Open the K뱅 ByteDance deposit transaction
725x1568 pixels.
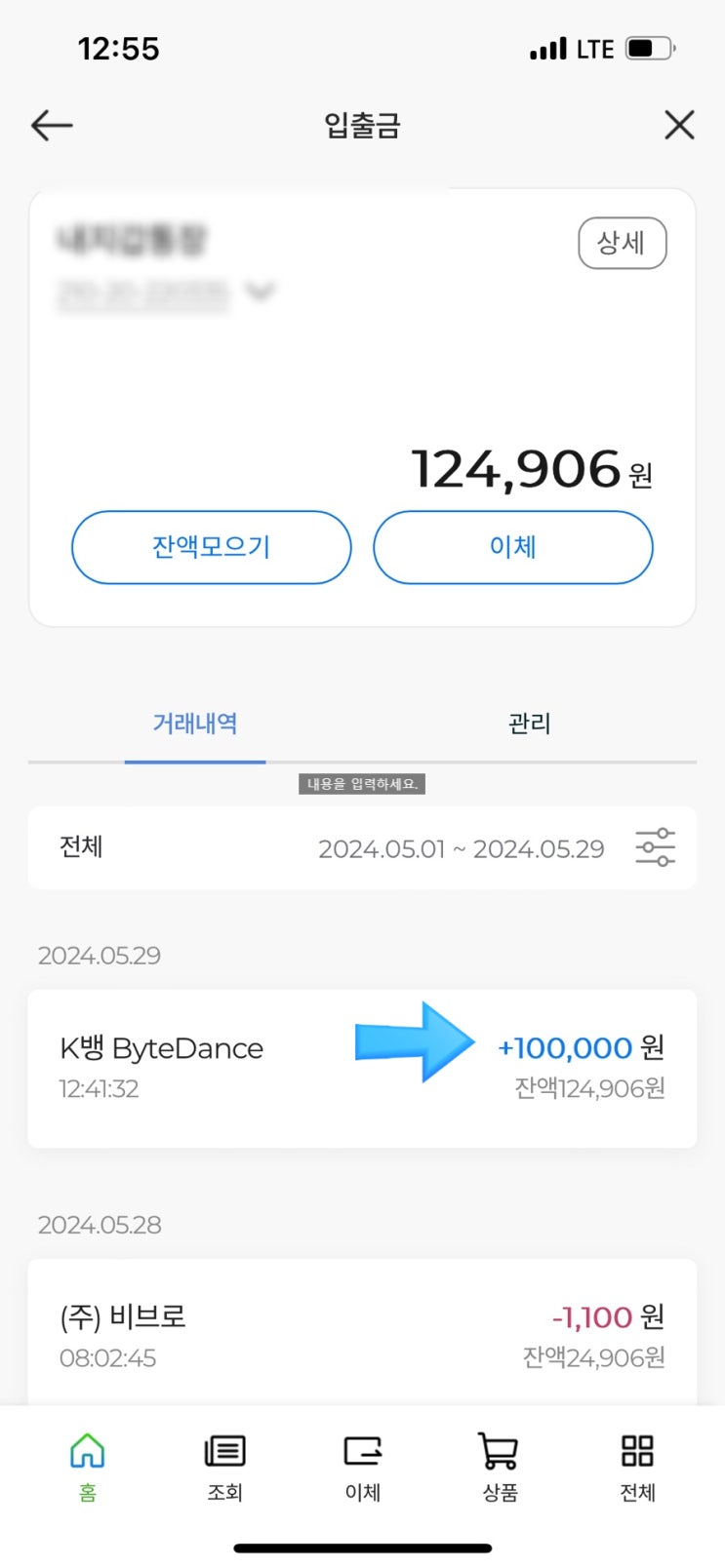click(x=362, y=1068)
